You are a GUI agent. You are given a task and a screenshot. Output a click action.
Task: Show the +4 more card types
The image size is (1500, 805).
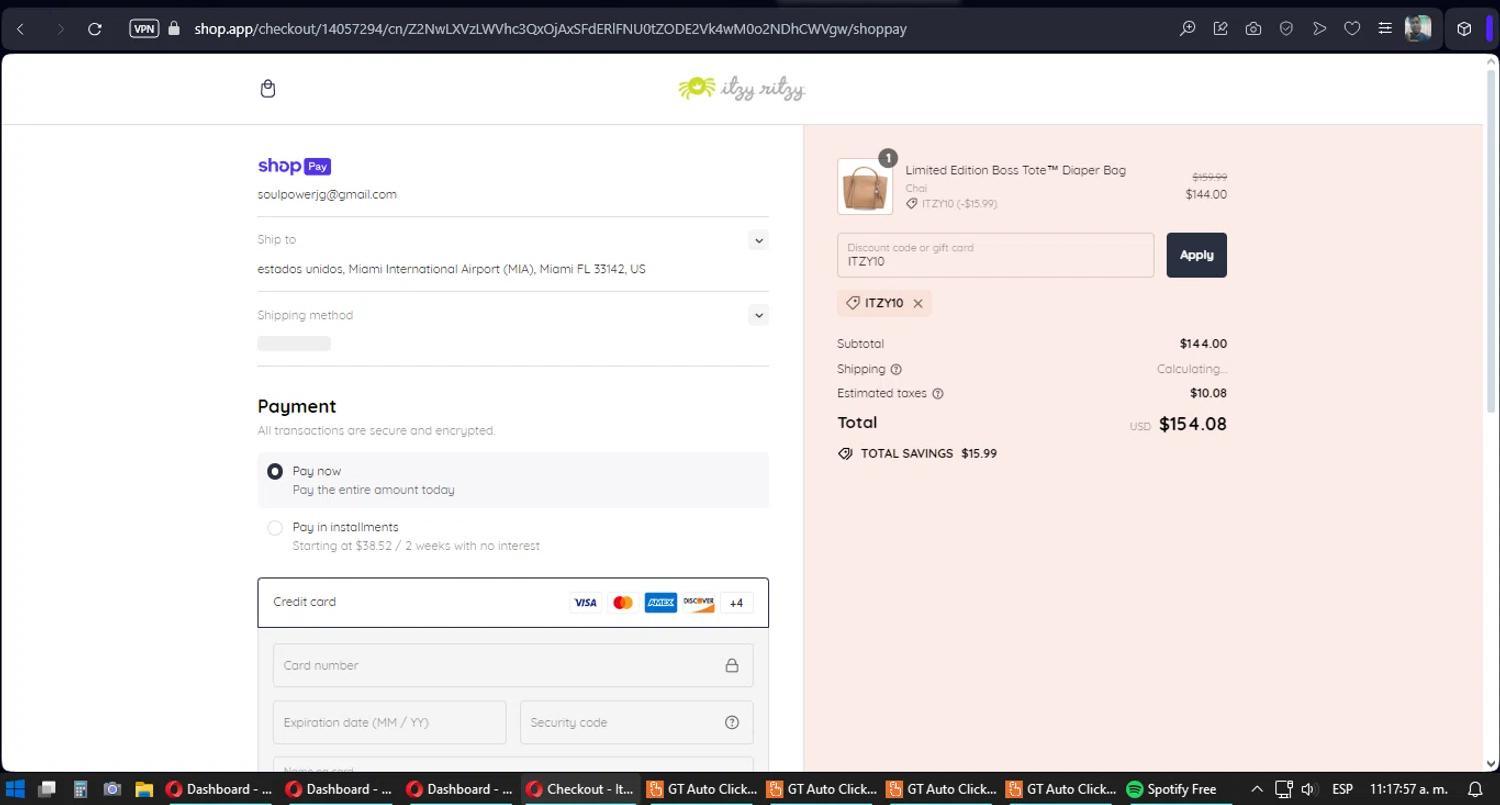point(736,603)
